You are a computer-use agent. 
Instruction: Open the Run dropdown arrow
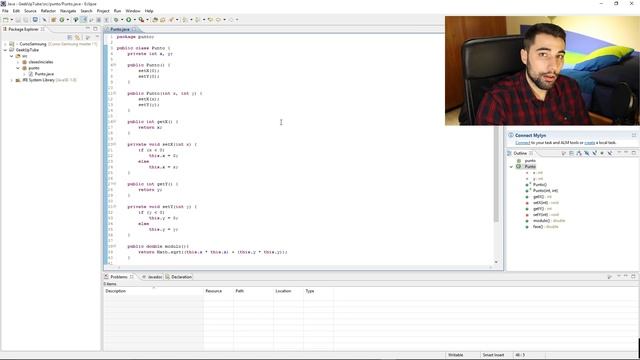(134, 20)
